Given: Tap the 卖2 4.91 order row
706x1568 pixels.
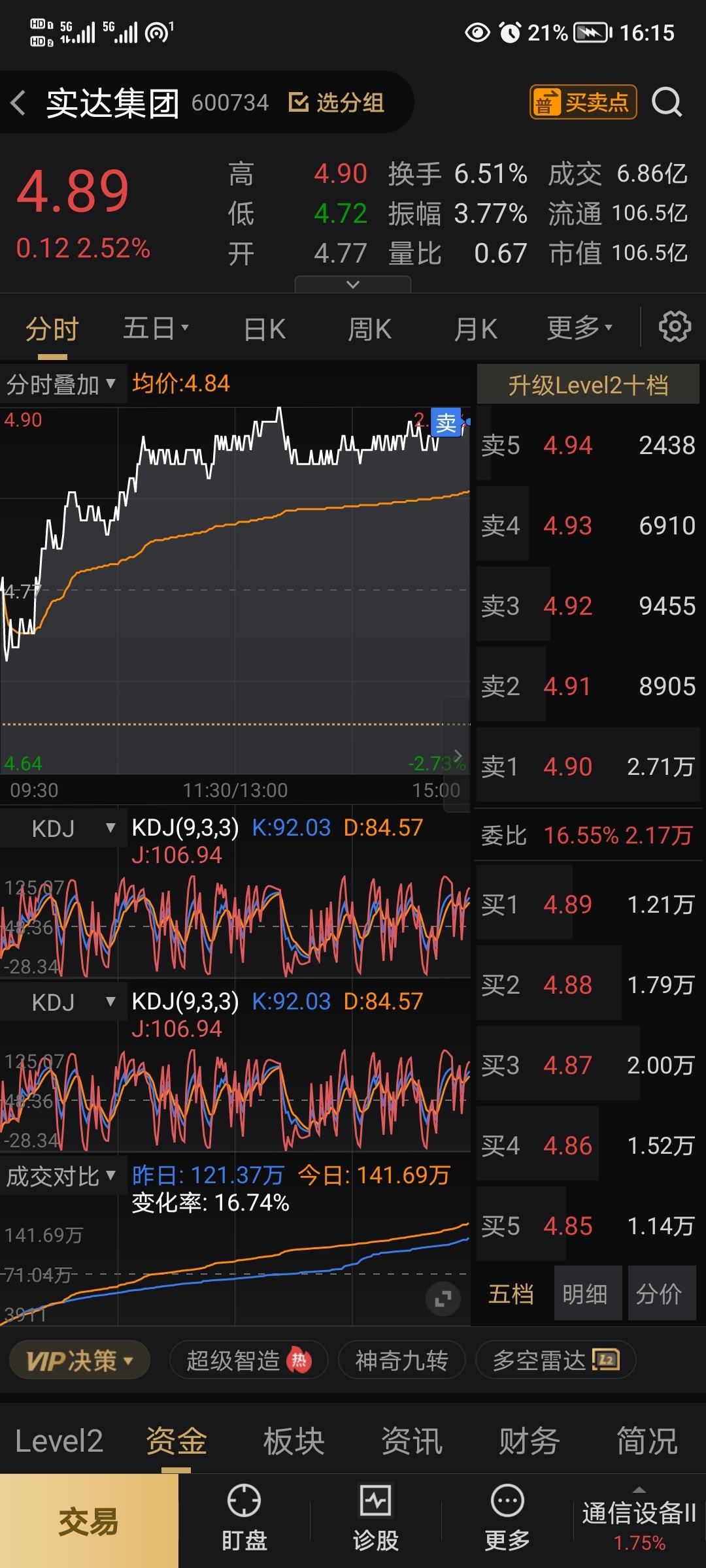Looking at the screenshot, I should tap(588, 686).
